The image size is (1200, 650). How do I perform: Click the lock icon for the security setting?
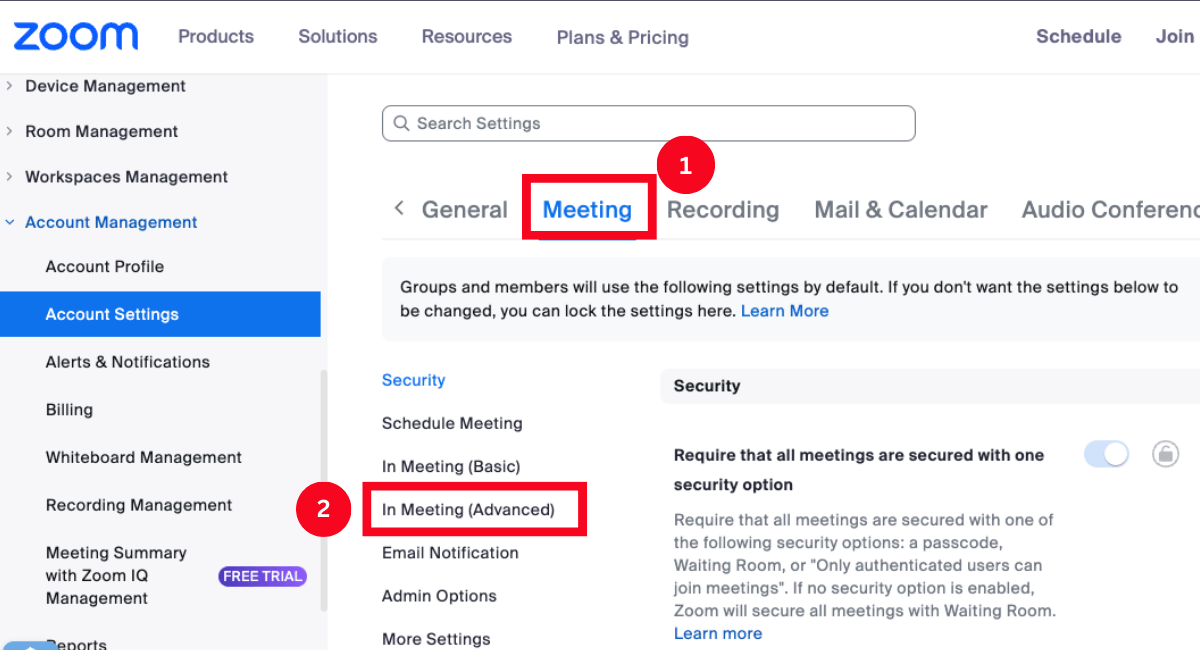pyautogui.click(x=1165, y=454)
